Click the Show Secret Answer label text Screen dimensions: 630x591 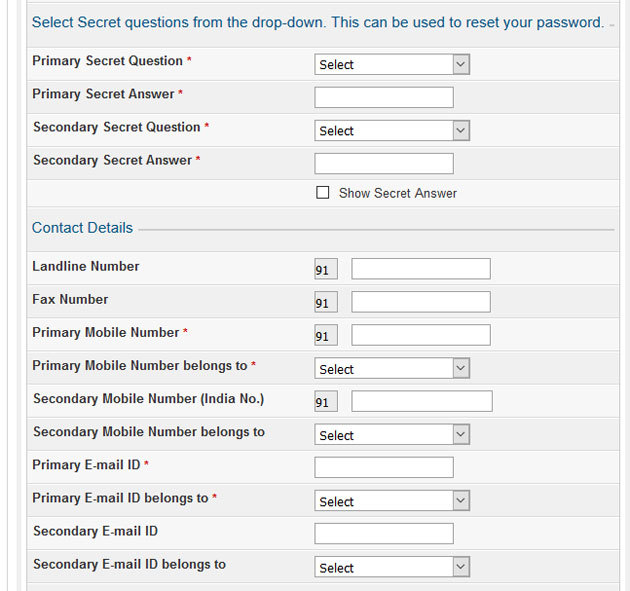coord(397,193)
